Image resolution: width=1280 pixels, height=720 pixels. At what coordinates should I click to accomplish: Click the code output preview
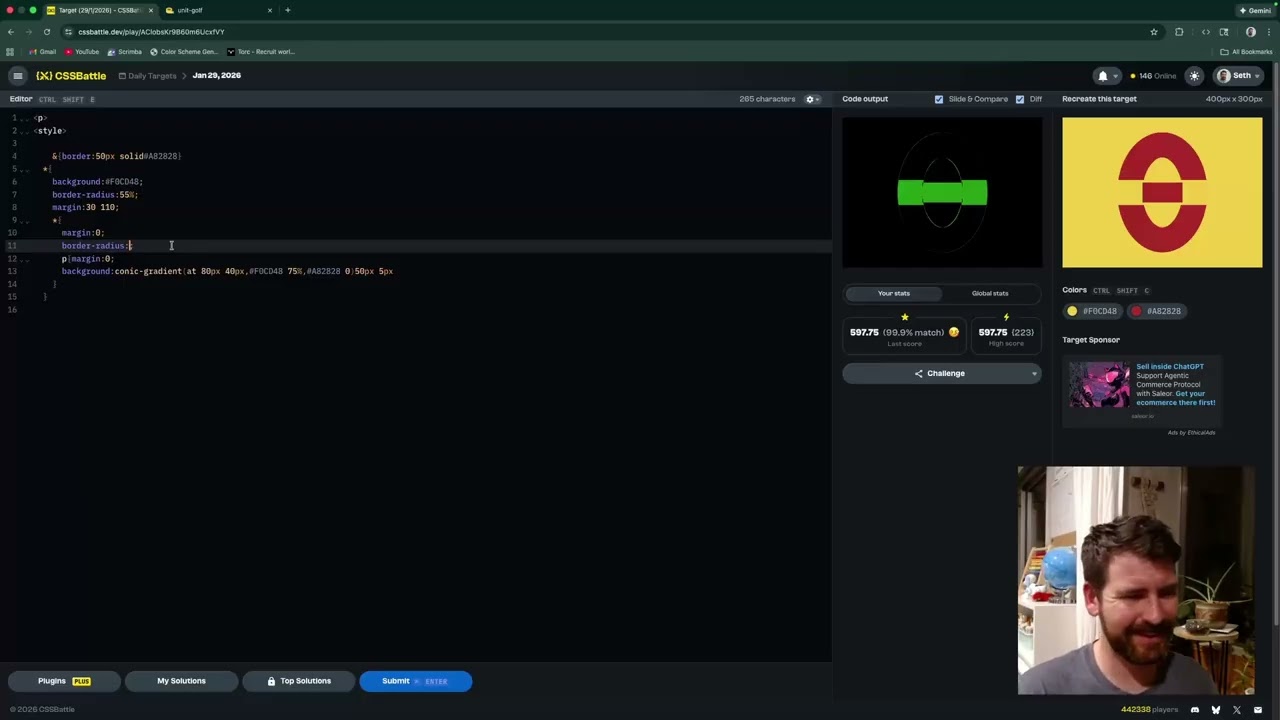point(942,193)
